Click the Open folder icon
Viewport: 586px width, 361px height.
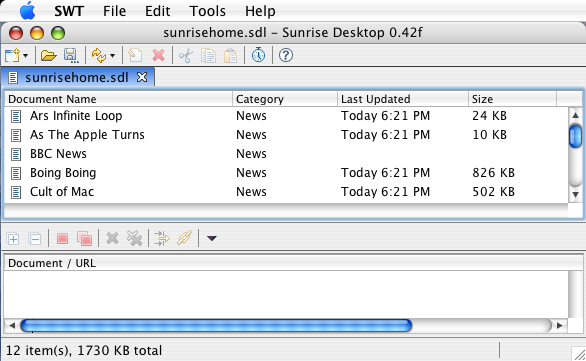49,56
